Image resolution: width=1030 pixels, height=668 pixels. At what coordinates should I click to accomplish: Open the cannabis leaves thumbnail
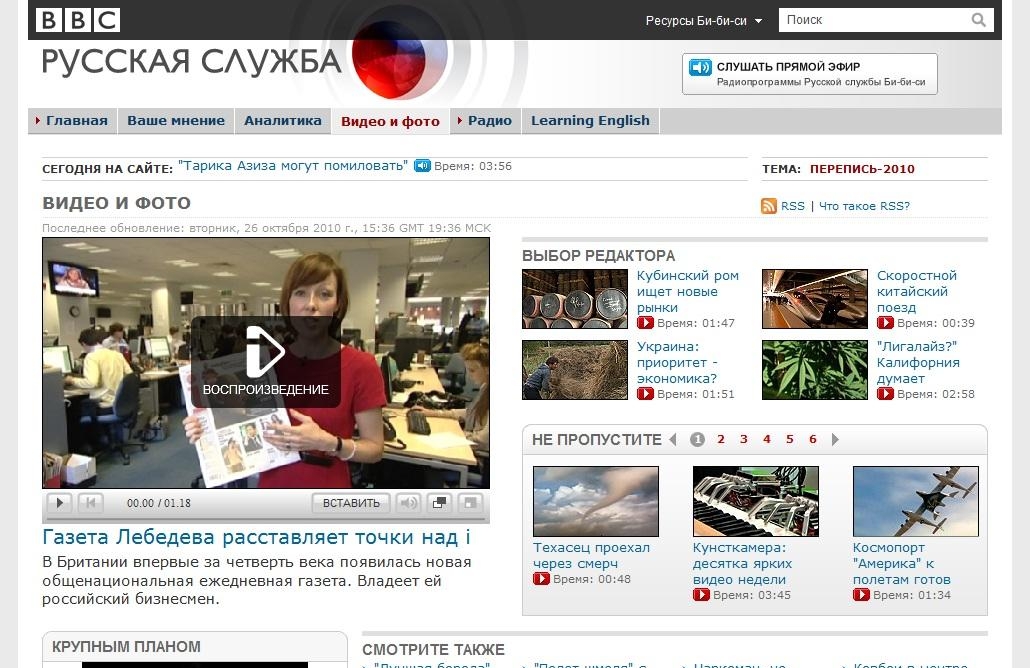(x=815, y=370)
